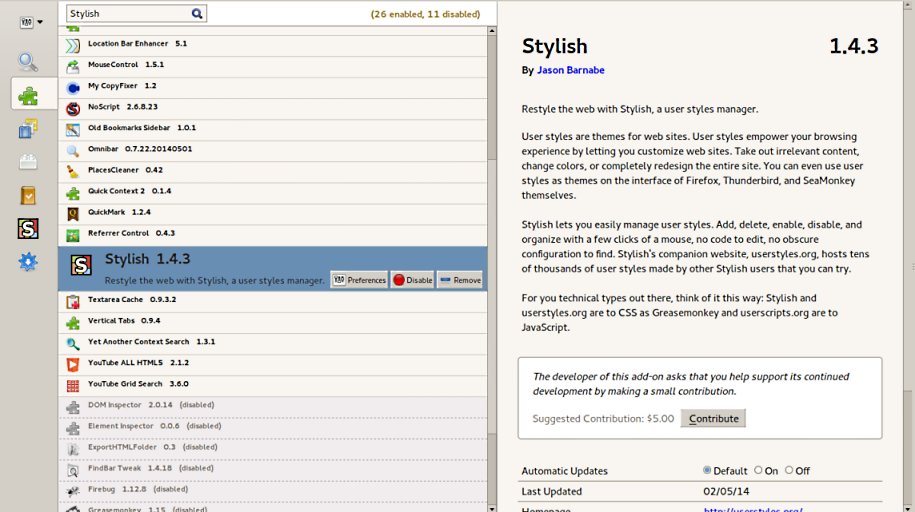The image size is (915, 512).
Task: Open Stylish Preferences
Action: click(359, 280)
